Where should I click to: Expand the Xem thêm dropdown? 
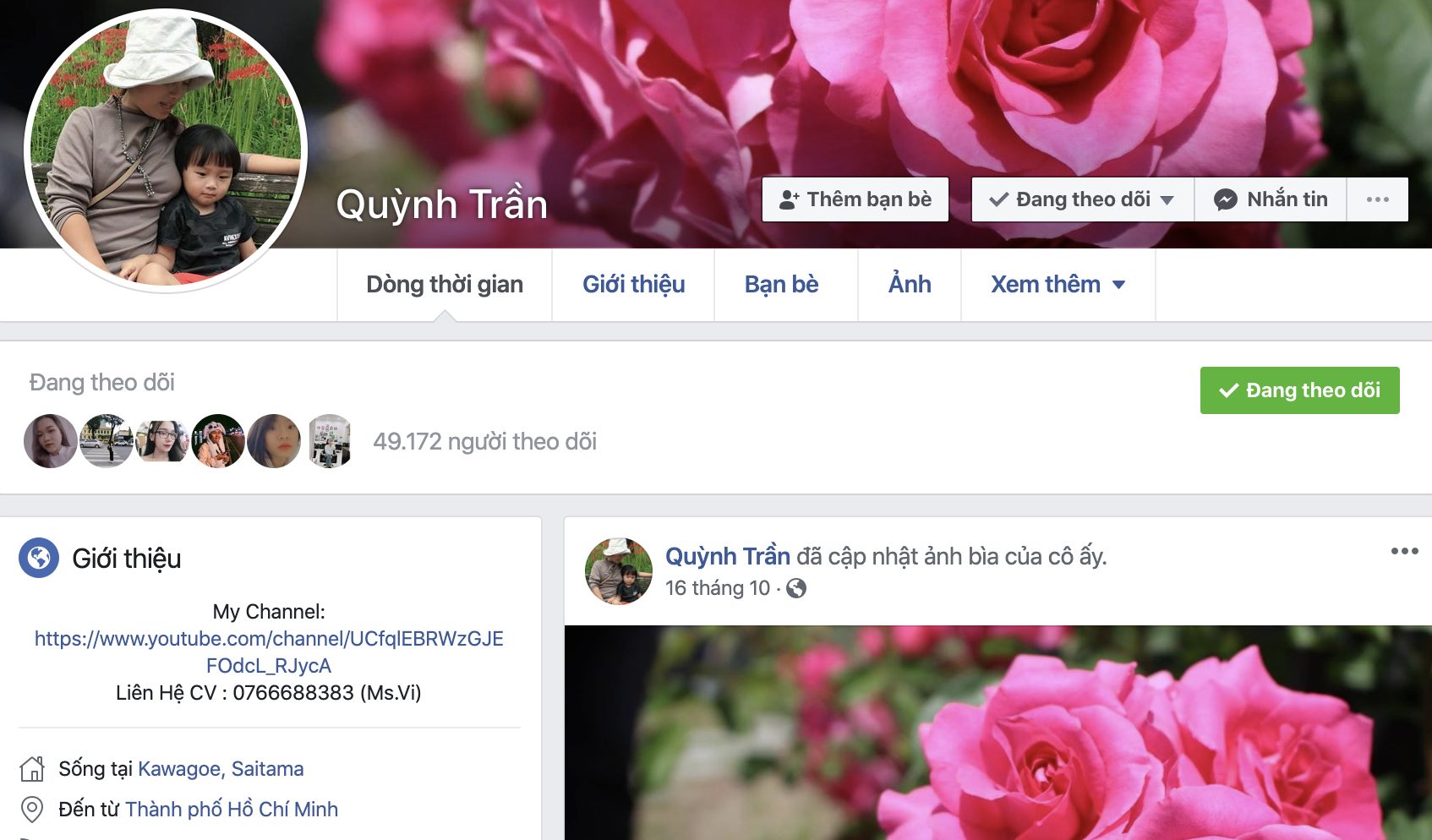coord(1058,285)
